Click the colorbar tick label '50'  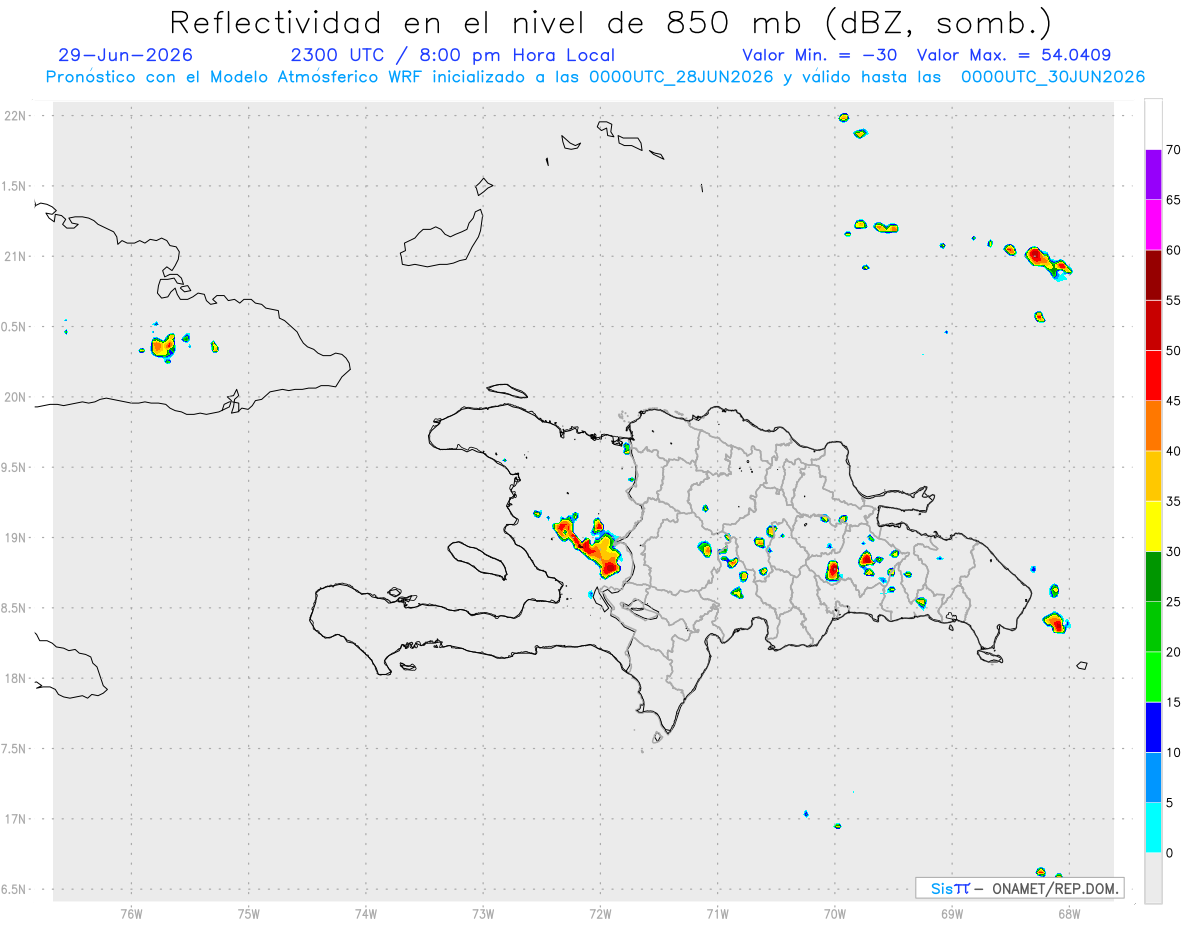(x=1173, y=351)
